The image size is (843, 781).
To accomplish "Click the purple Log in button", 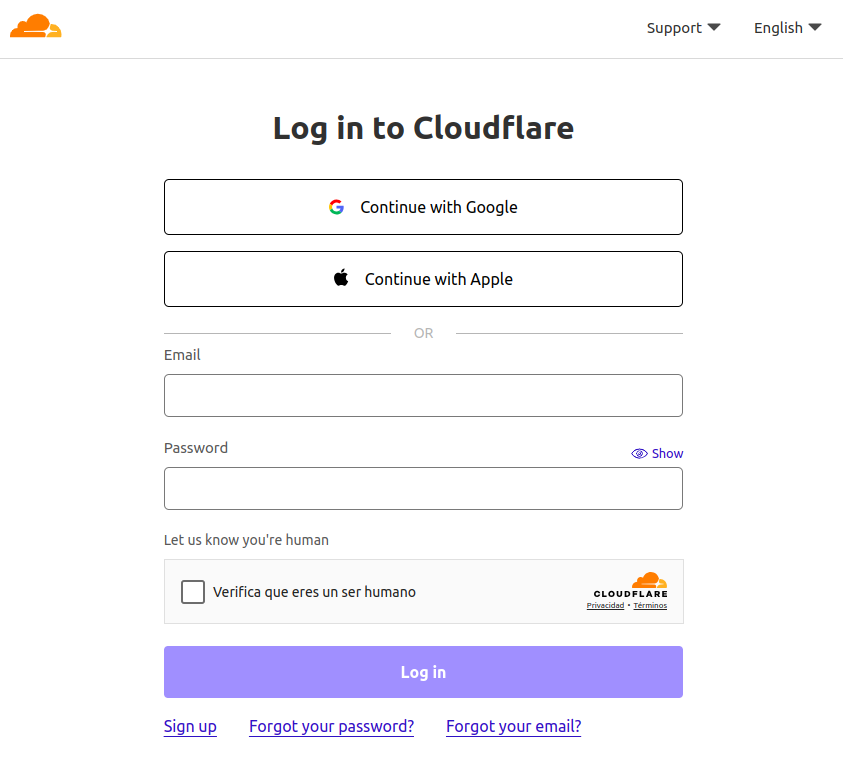I will coord(423,672).
